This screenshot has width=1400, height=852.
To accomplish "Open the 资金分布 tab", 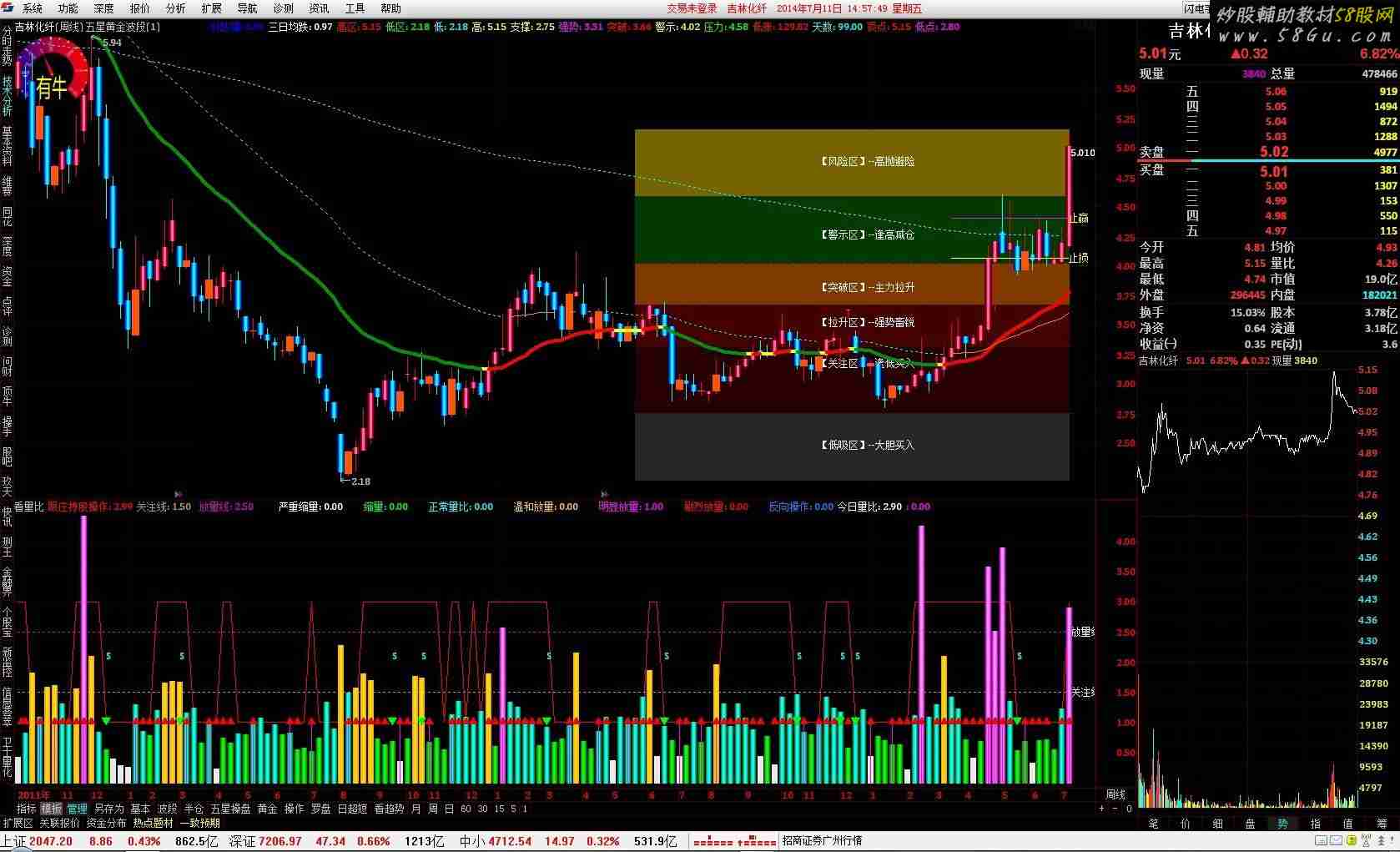I will pyautogui.click(x=106, y=823).
